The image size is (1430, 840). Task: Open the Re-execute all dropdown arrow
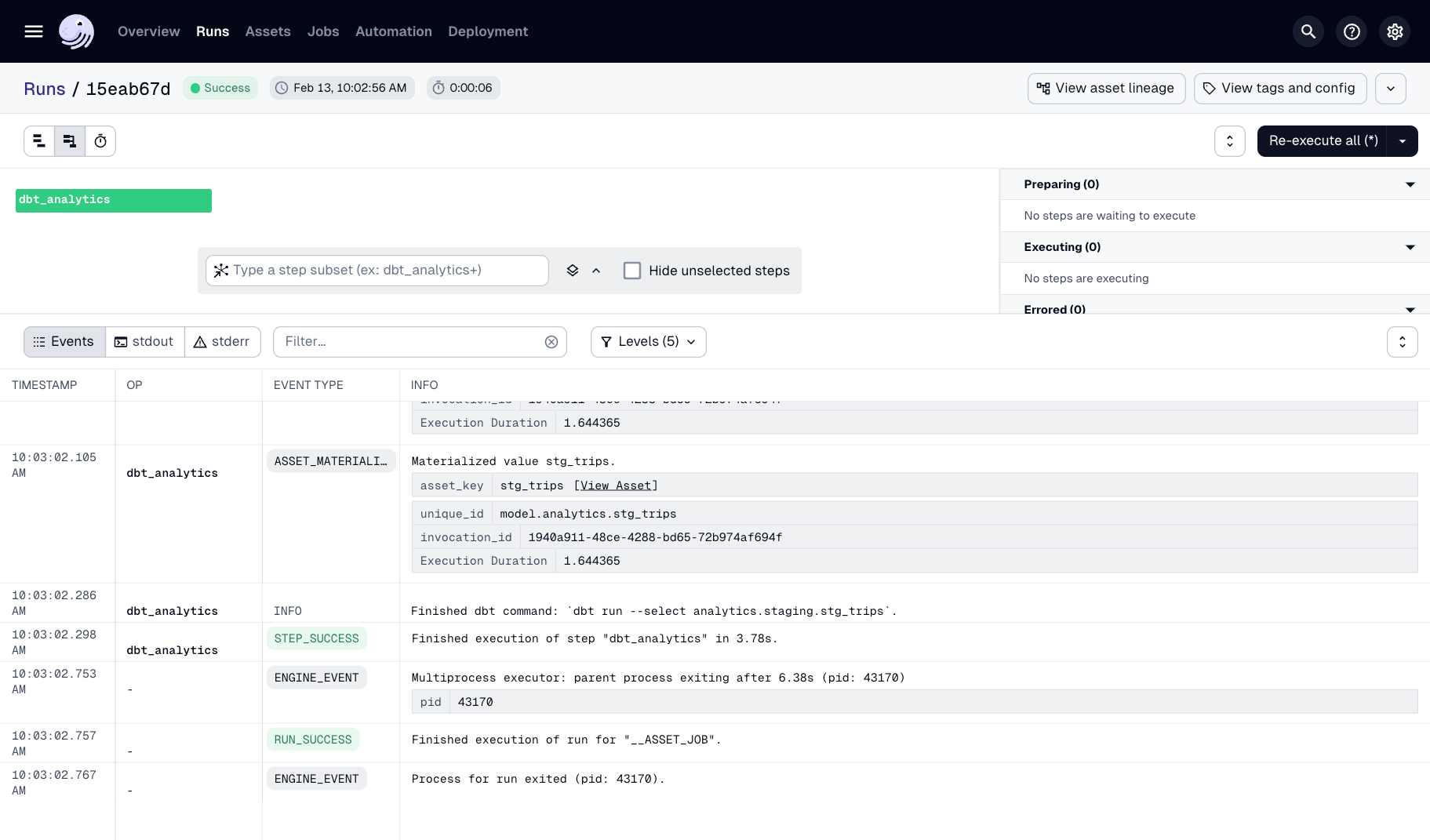(x=1403, y=141)
